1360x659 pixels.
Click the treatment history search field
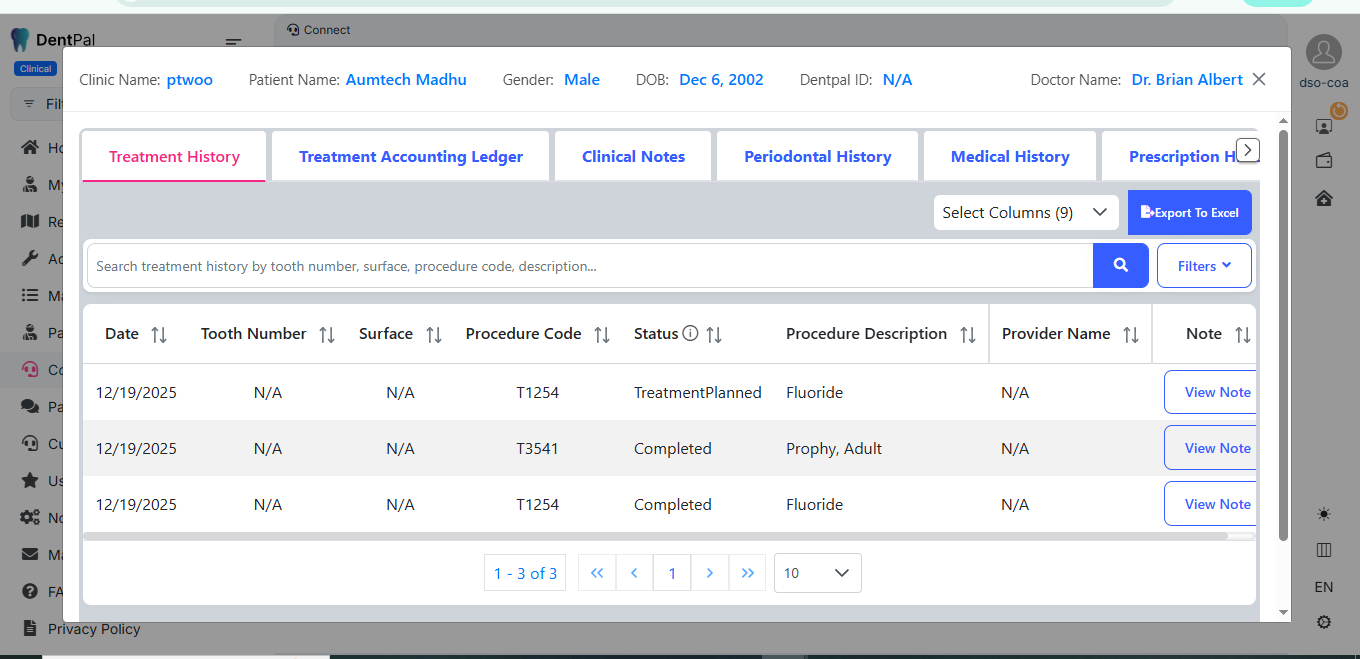(x=590, y=266)
